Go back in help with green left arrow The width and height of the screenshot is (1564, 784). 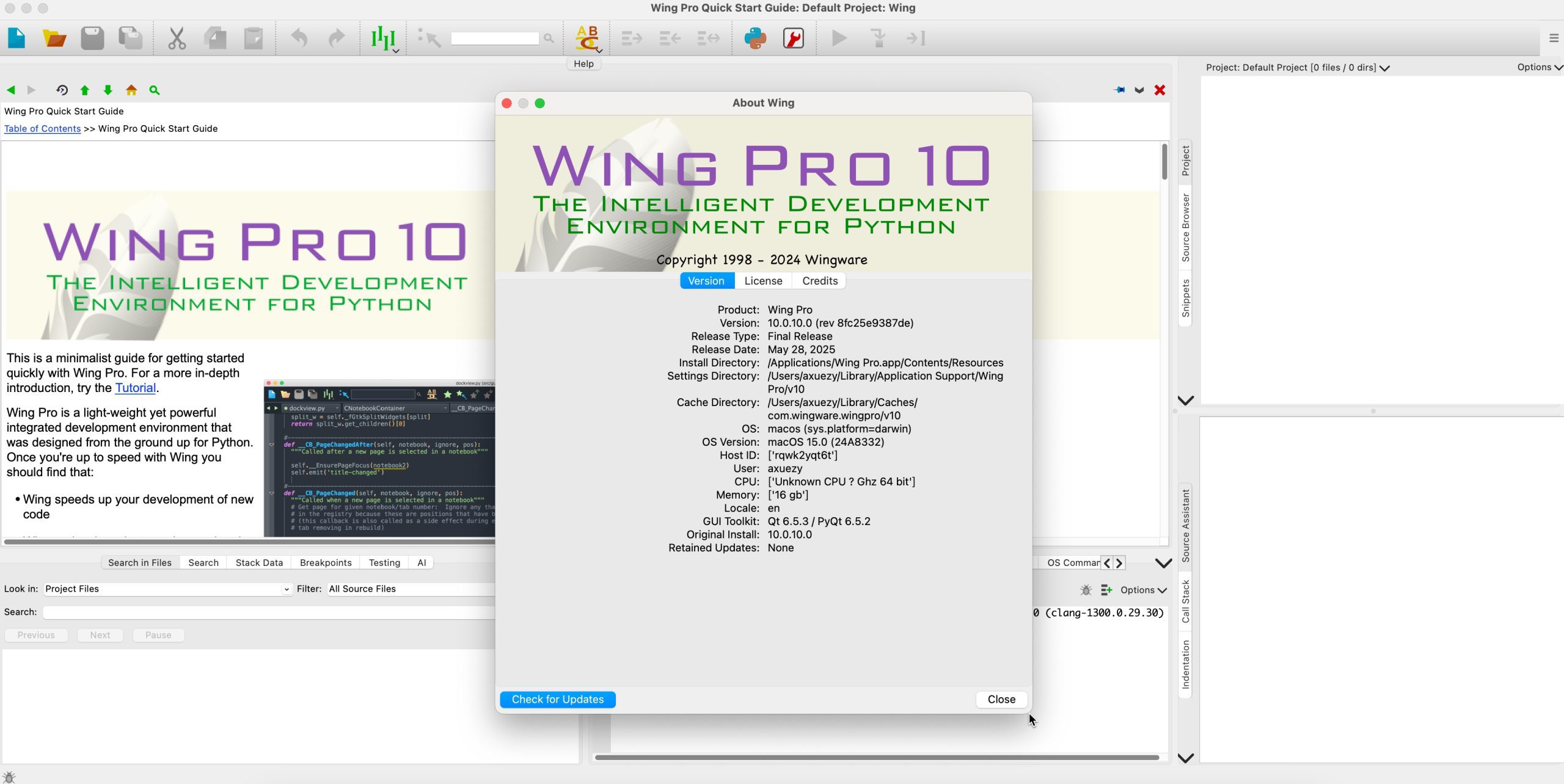point(11,90)
